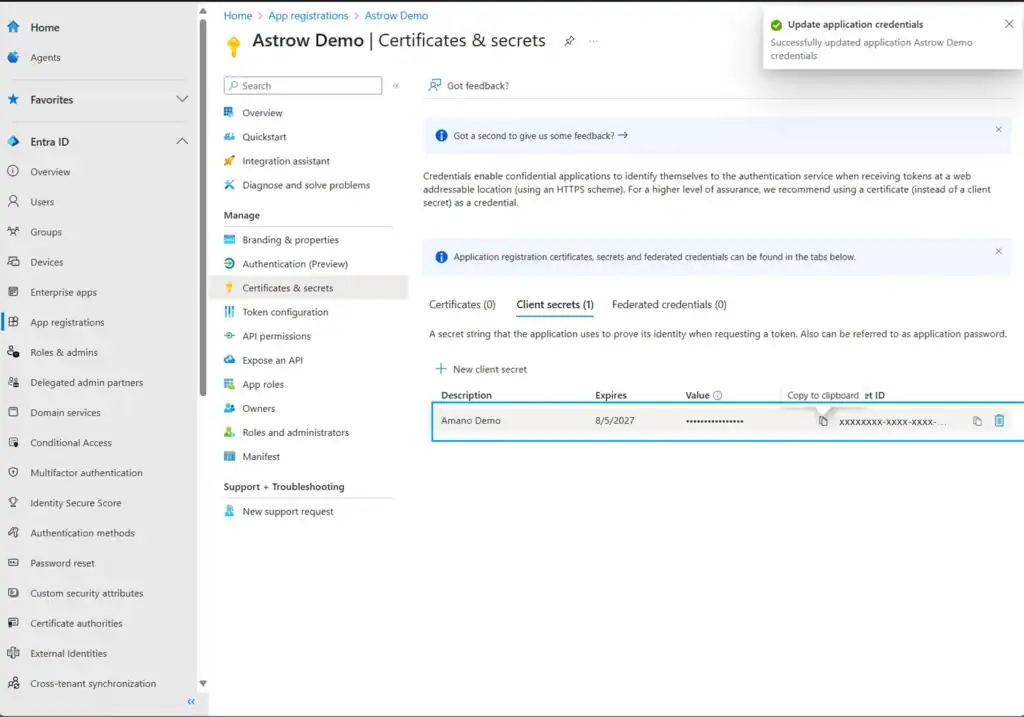Open Identity Secure Score
Viewport: 1024px width, 717px height.
tap(75, 503)
